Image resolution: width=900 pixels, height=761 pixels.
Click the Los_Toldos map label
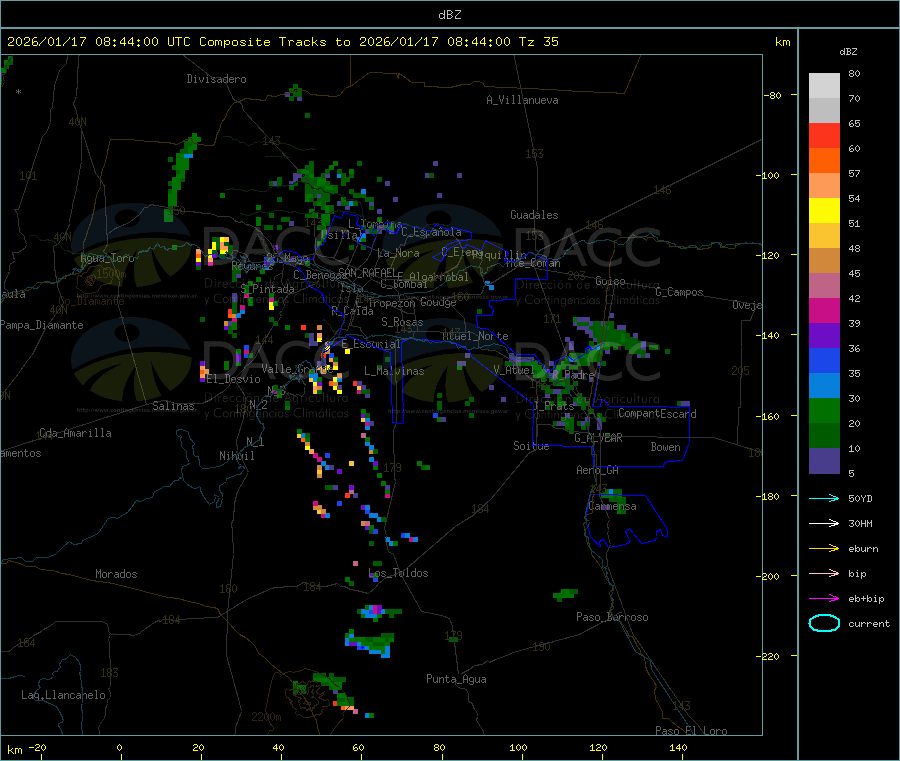point(398,573)
